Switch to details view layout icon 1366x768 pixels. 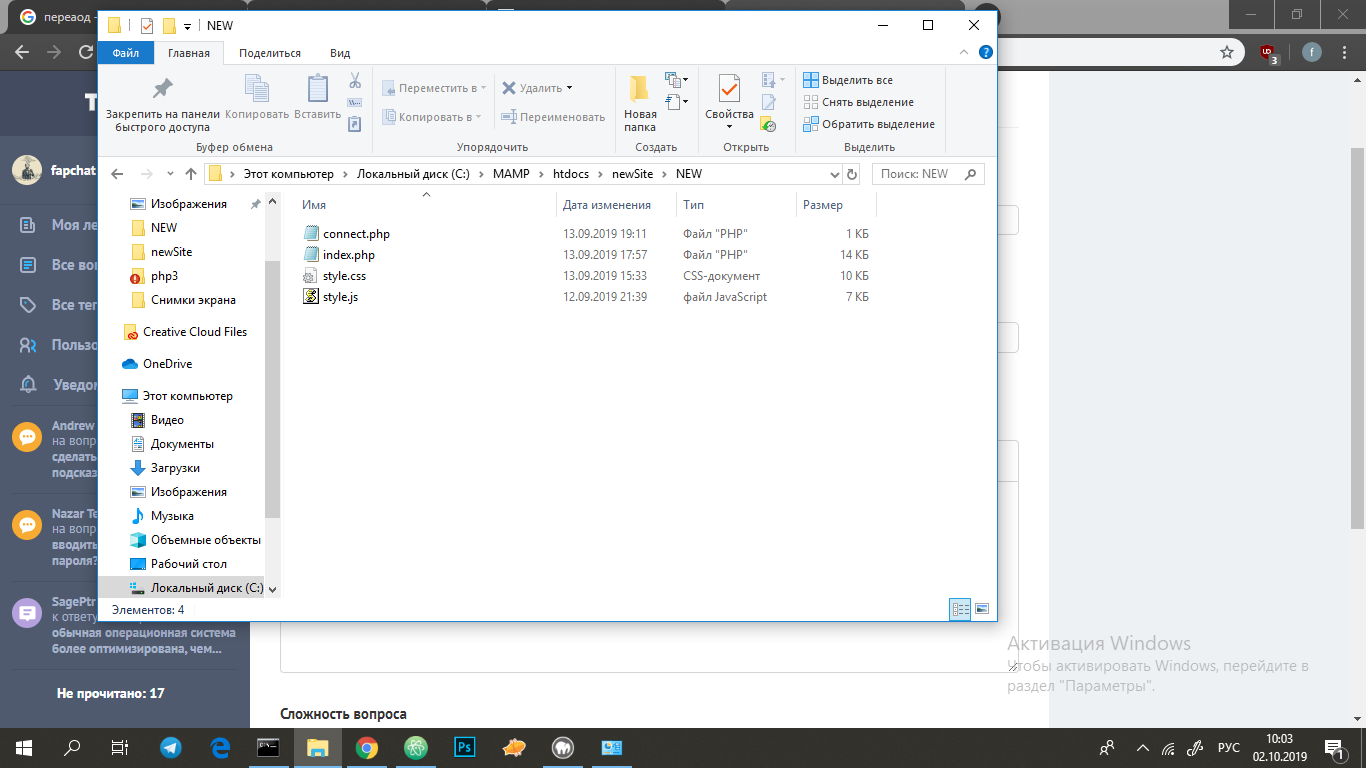click(x=960, y=609)
